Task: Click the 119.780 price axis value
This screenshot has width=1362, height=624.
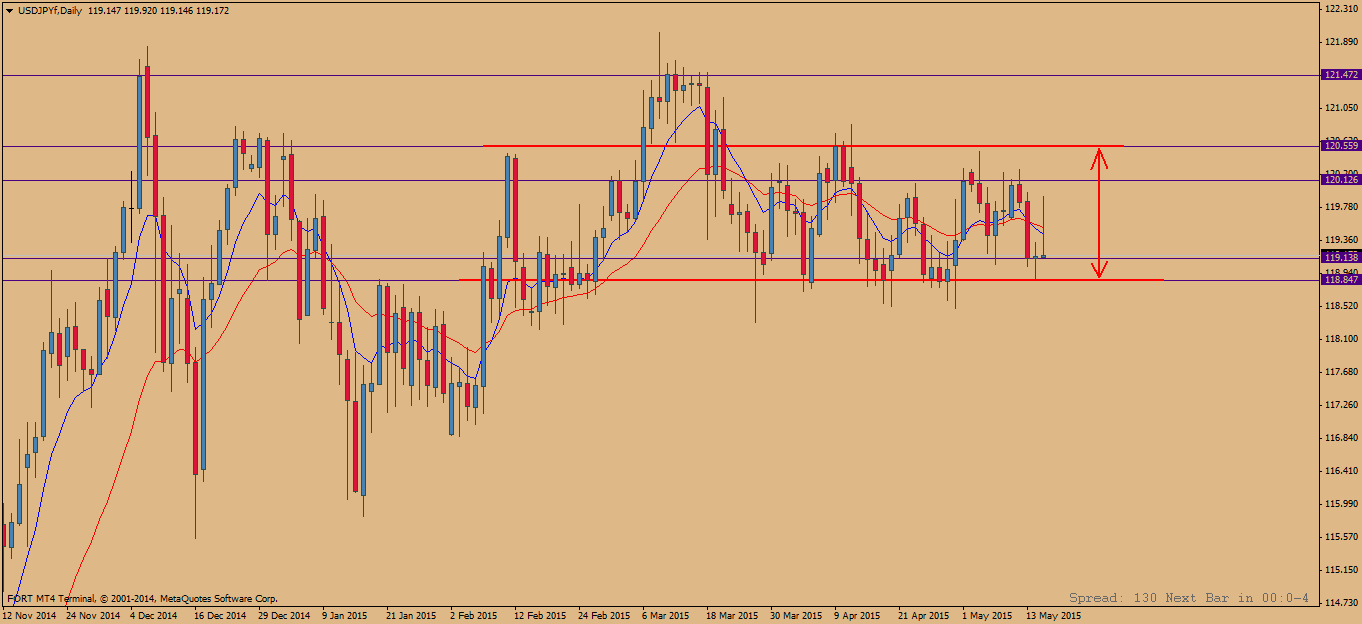Action: 1340,207
